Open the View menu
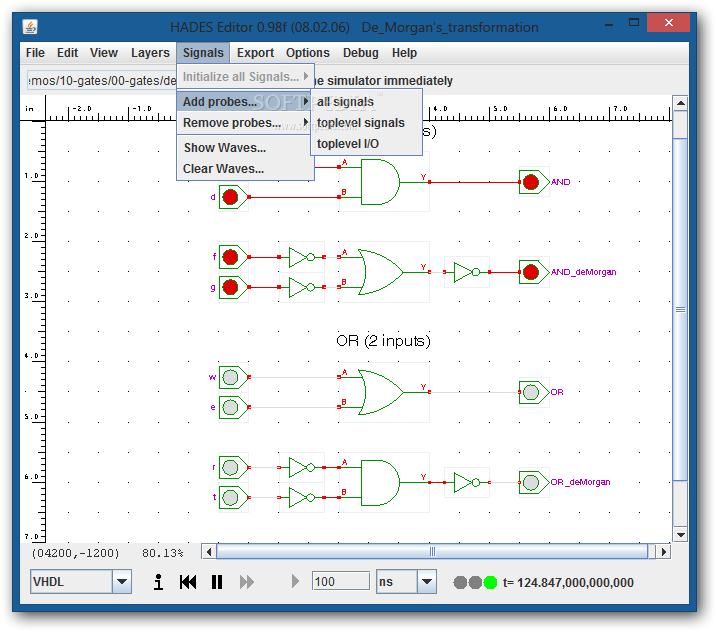717x632 pixels. 104,53
